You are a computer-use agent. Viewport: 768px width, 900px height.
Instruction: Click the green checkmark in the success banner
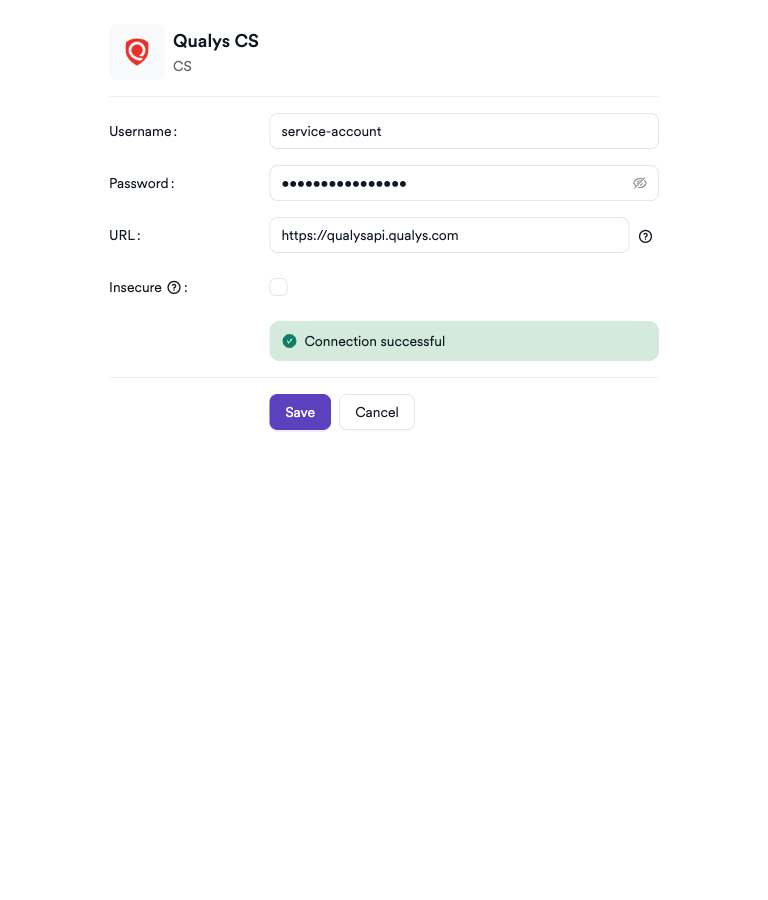[289, 340]
